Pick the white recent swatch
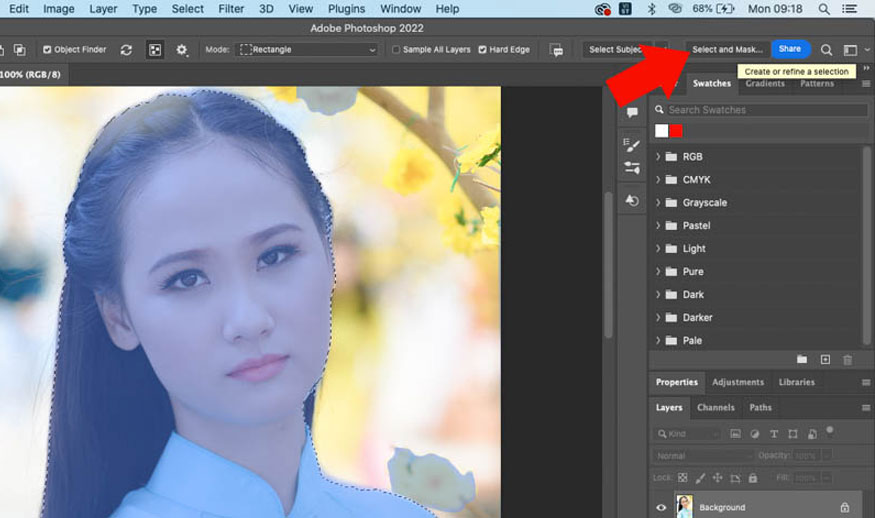Viewport: 875px width, 518px height. coord(661,131)
